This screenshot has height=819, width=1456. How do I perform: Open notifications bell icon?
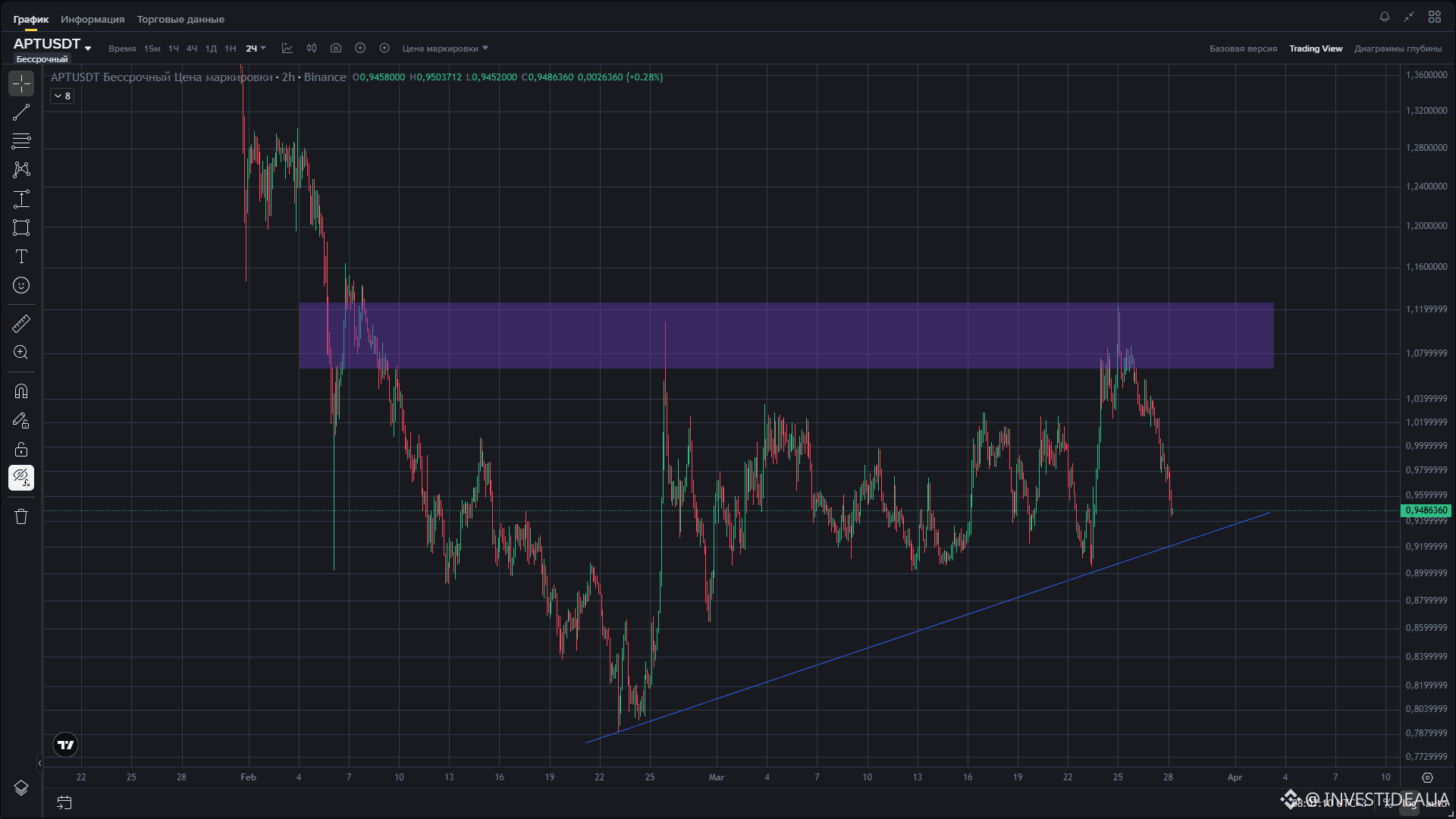(1385, 17)
